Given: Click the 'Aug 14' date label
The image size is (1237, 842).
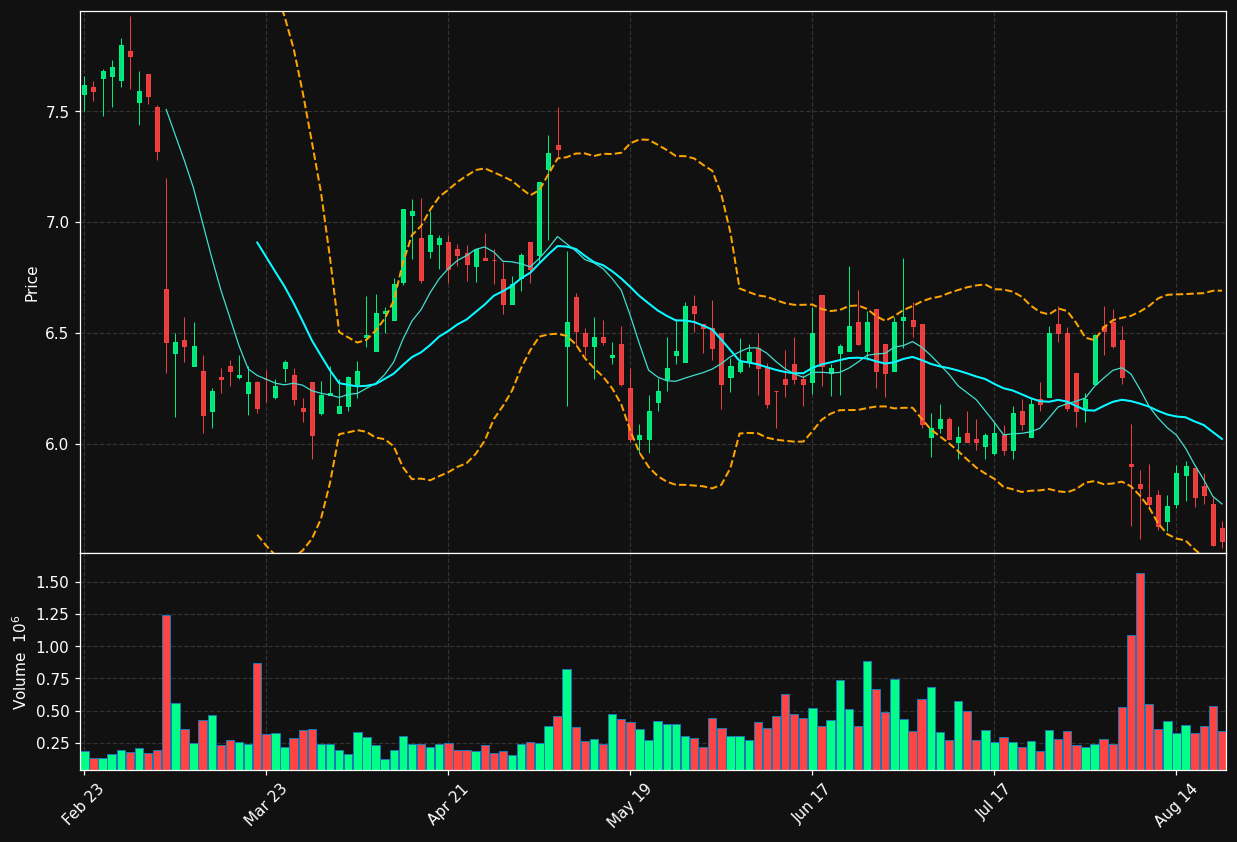Looking at the screenshot, I should (x=1175, y=804).
